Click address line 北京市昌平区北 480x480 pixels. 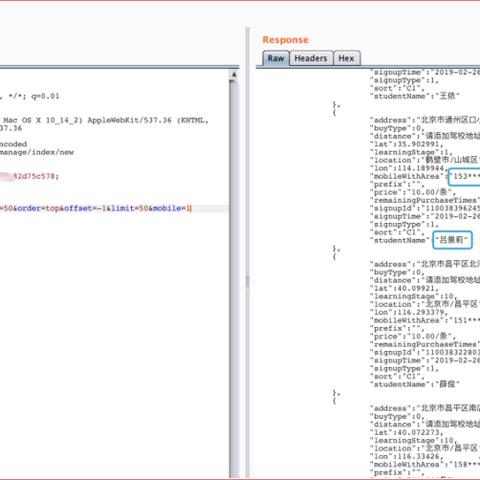425,264
